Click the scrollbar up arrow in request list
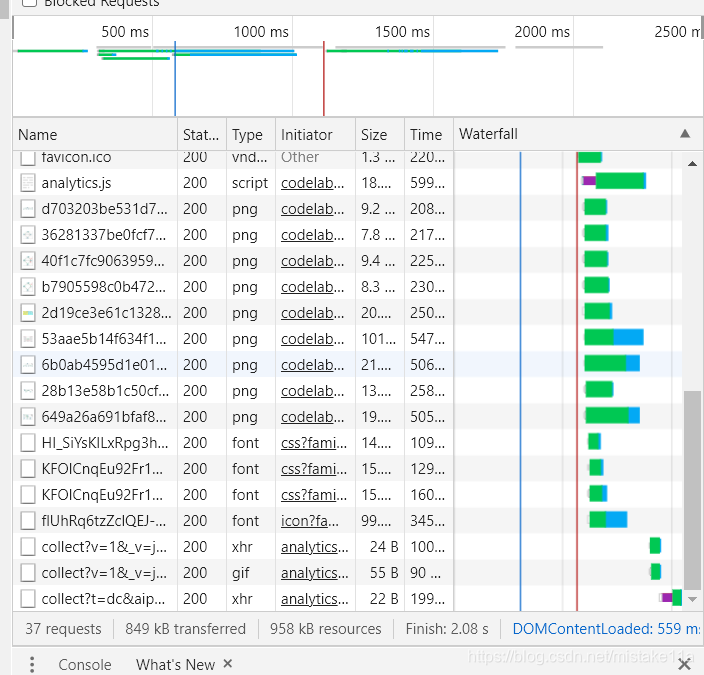 click(x=692, y=164)
